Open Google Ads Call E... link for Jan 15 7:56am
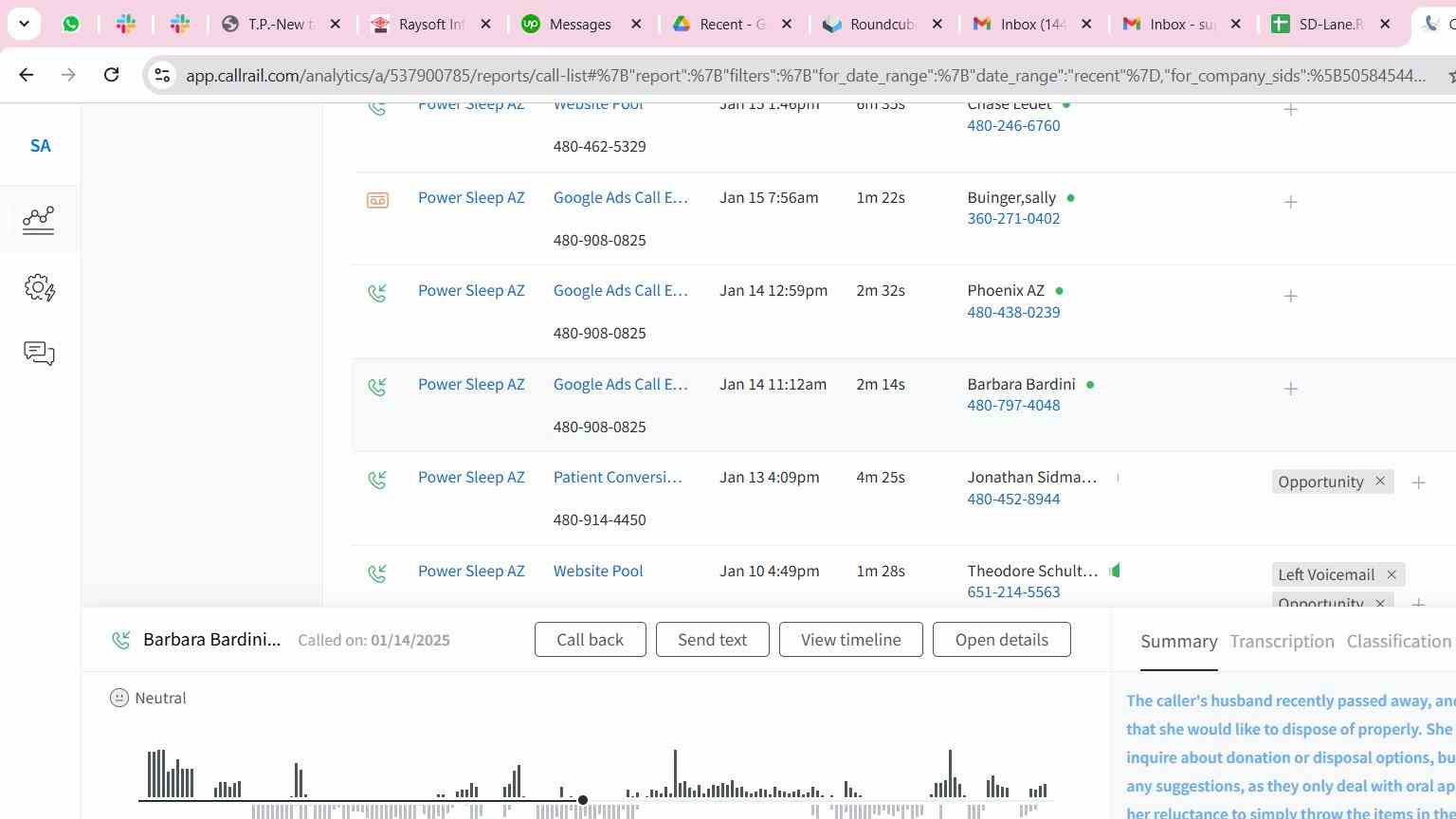This screenshot has width=1456, height=819. pos(620,198)
